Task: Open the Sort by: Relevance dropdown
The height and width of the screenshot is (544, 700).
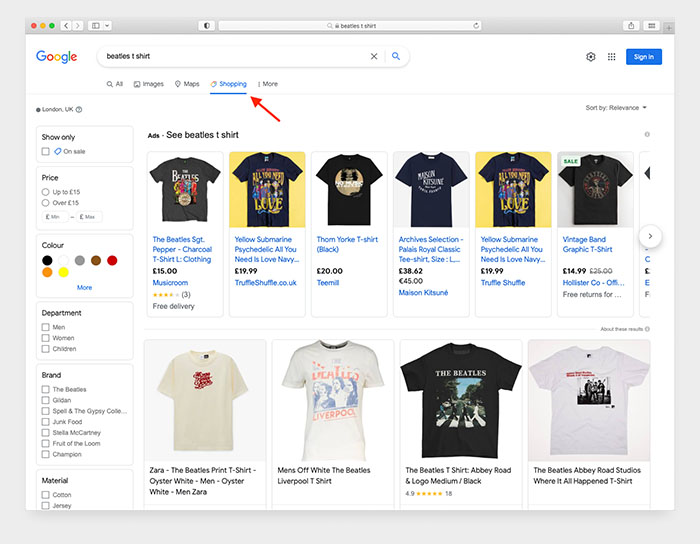Action: point(616,108)
